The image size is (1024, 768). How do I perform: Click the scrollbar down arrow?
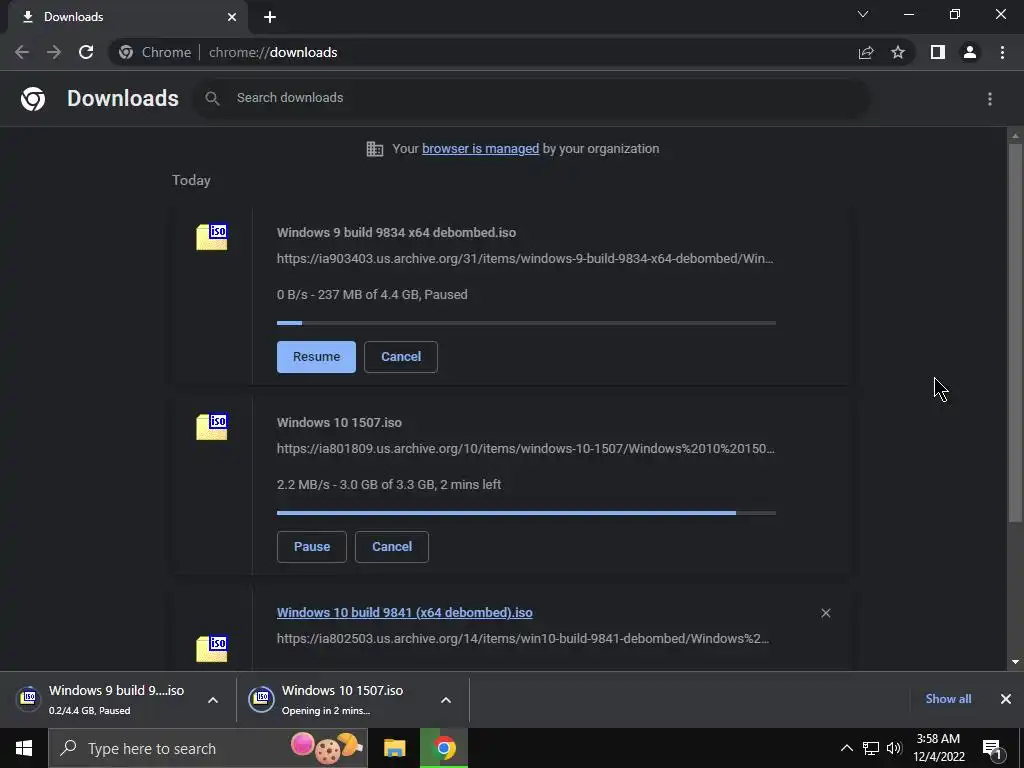point(1015,662)
